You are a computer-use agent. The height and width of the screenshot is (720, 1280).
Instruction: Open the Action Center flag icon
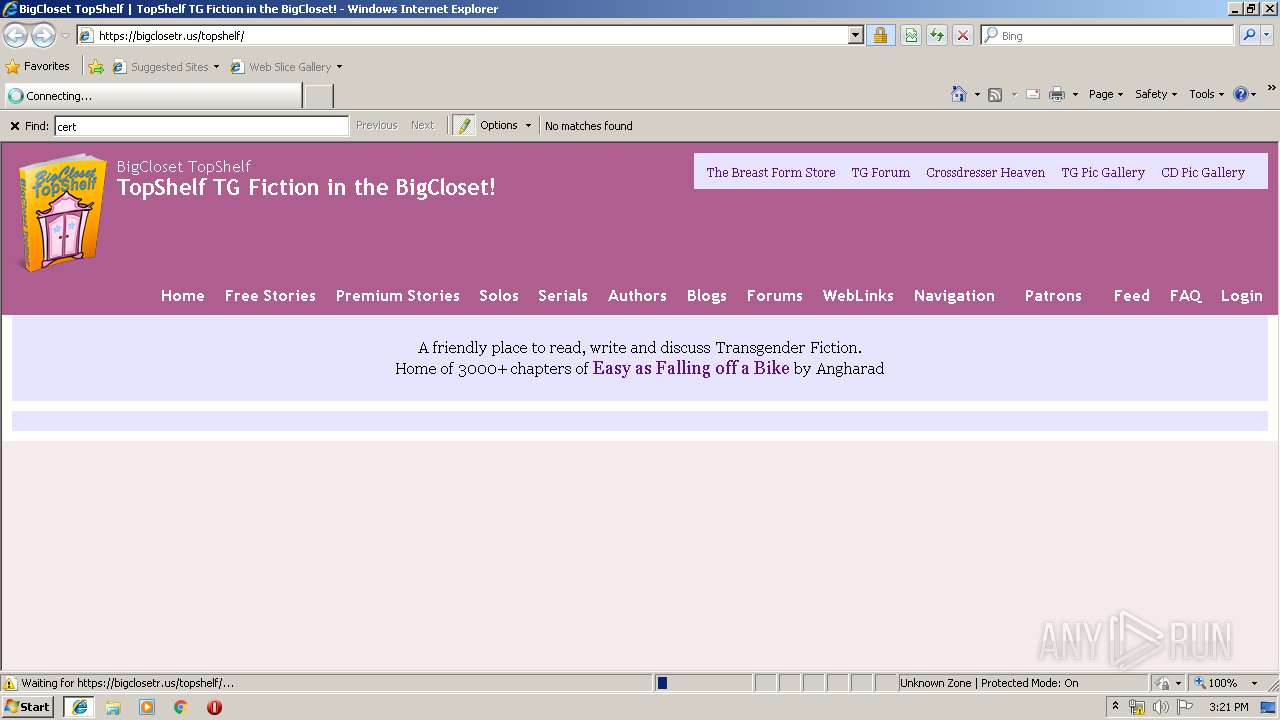point(1185,707)
